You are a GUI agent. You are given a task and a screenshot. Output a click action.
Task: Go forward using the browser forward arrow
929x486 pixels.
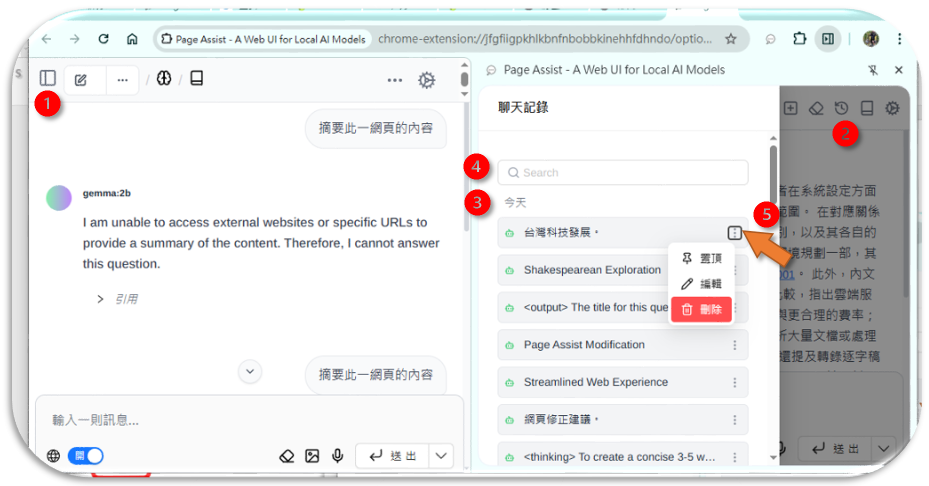75,39
